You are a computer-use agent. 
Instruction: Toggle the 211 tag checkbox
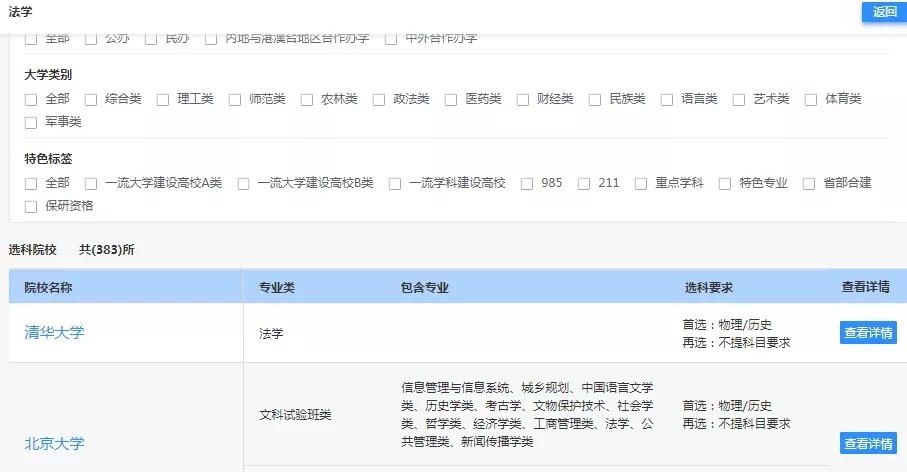point(584,184)
